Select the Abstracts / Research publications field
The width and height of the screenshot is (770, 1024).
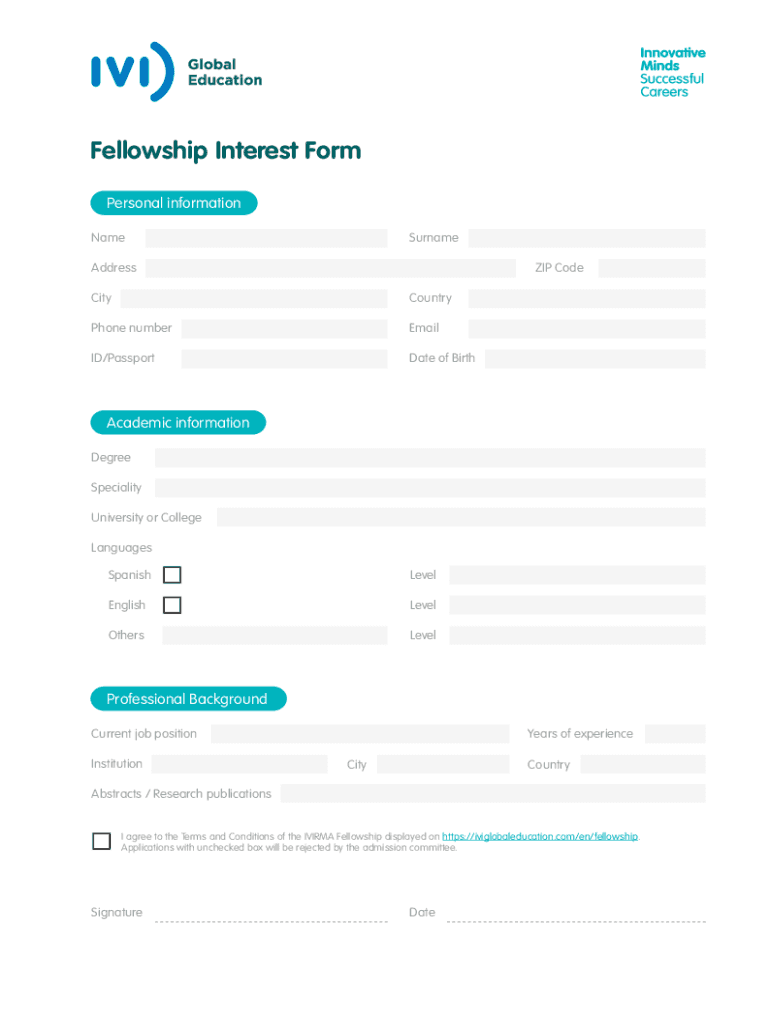492,794
